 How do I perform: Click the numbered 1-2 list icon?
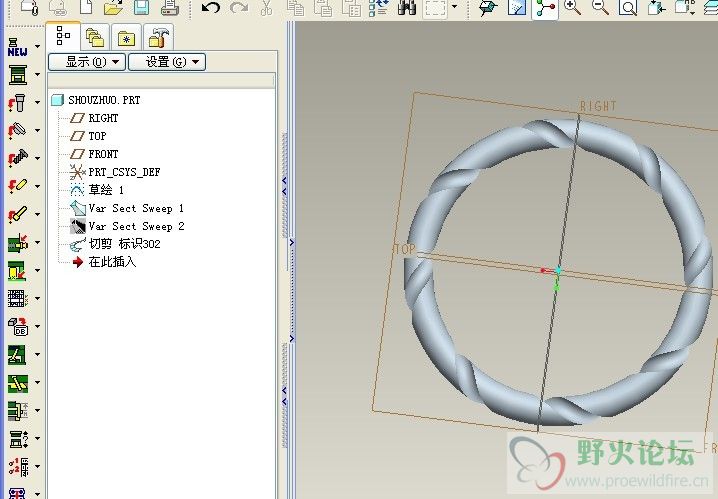pos(18,466)
